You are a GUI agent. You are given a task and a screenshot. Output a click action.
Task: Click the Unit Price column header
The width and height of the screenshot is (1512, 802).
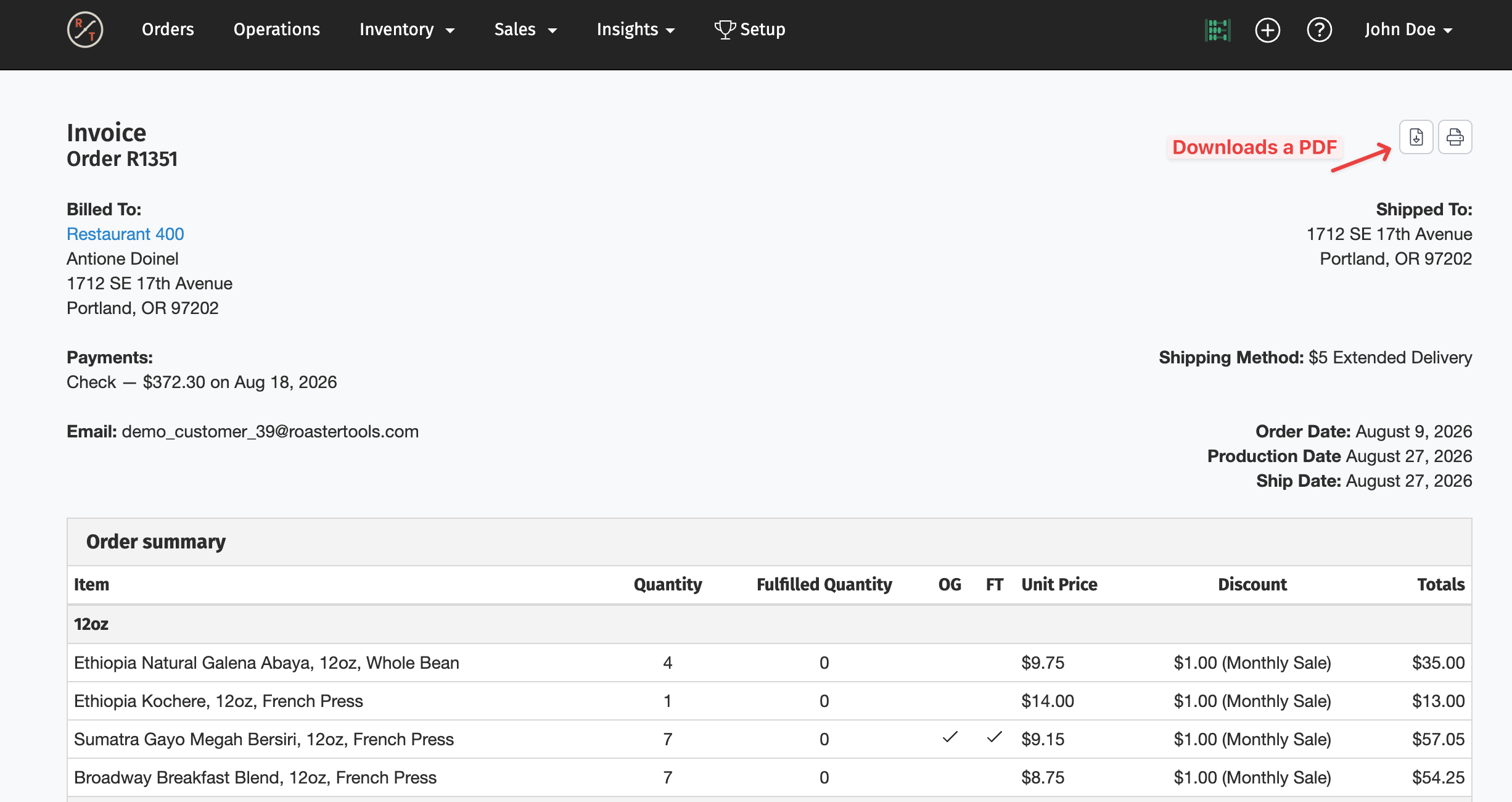coord(1059,585)
